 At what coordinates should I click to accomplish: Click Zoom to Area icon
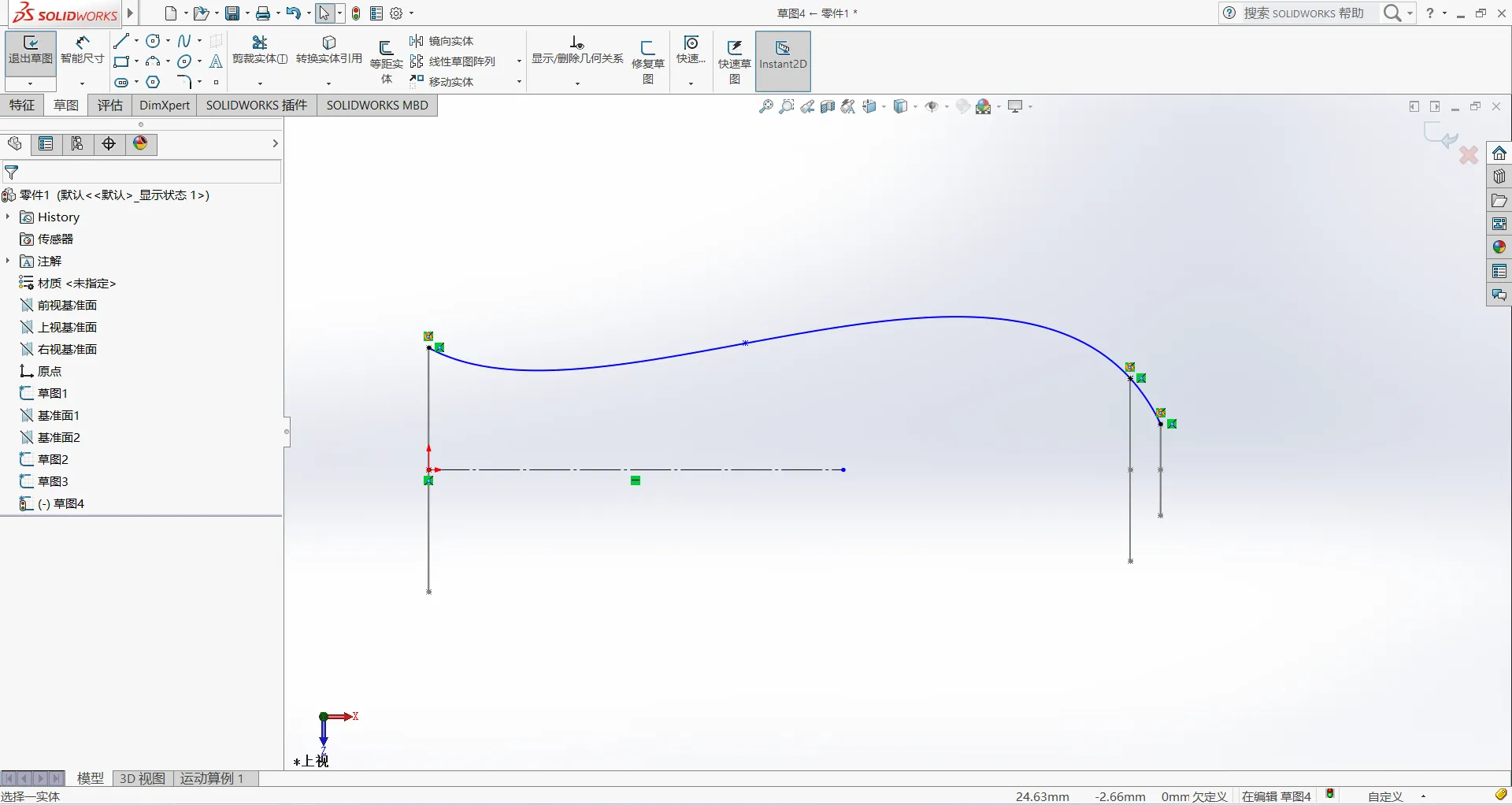pyautogui.click(x=786, y=106)
